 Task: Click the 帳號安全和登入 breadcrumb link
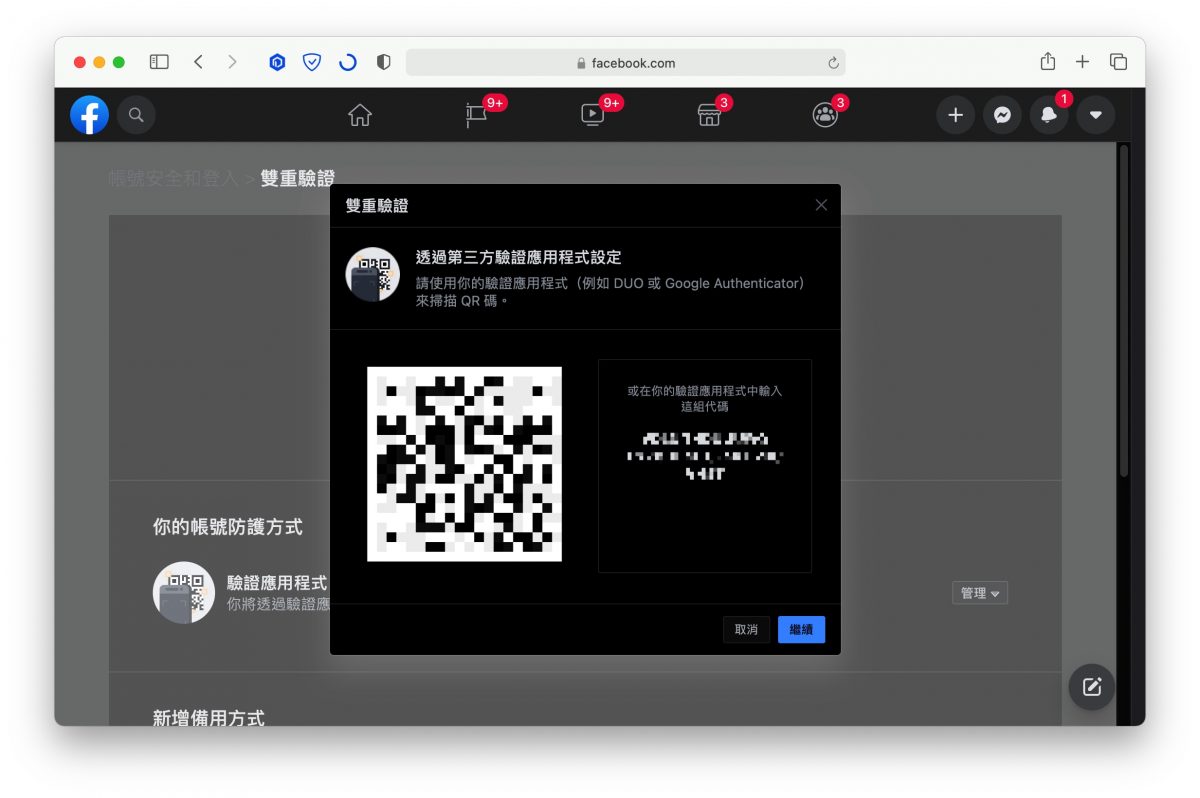coord(173,179)
